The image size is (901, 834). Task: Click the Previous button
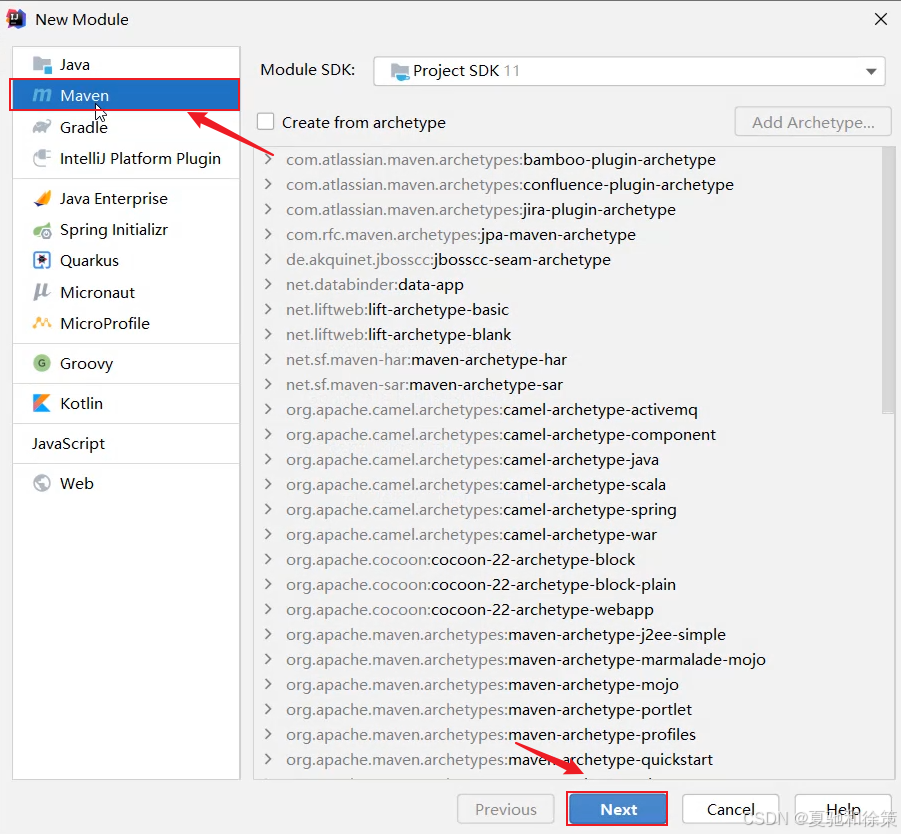506,809
